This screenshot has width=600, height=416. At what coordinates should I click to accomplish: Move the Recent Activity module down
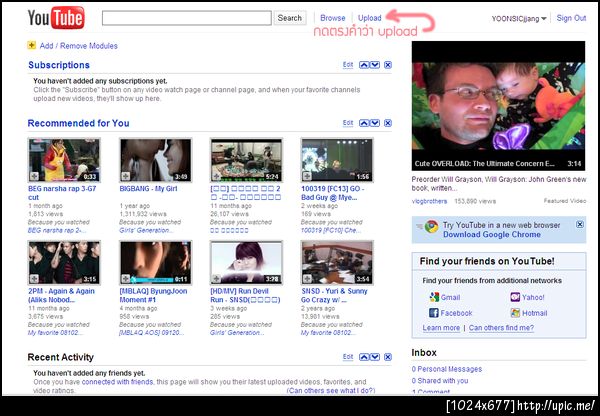coord(375,357)
